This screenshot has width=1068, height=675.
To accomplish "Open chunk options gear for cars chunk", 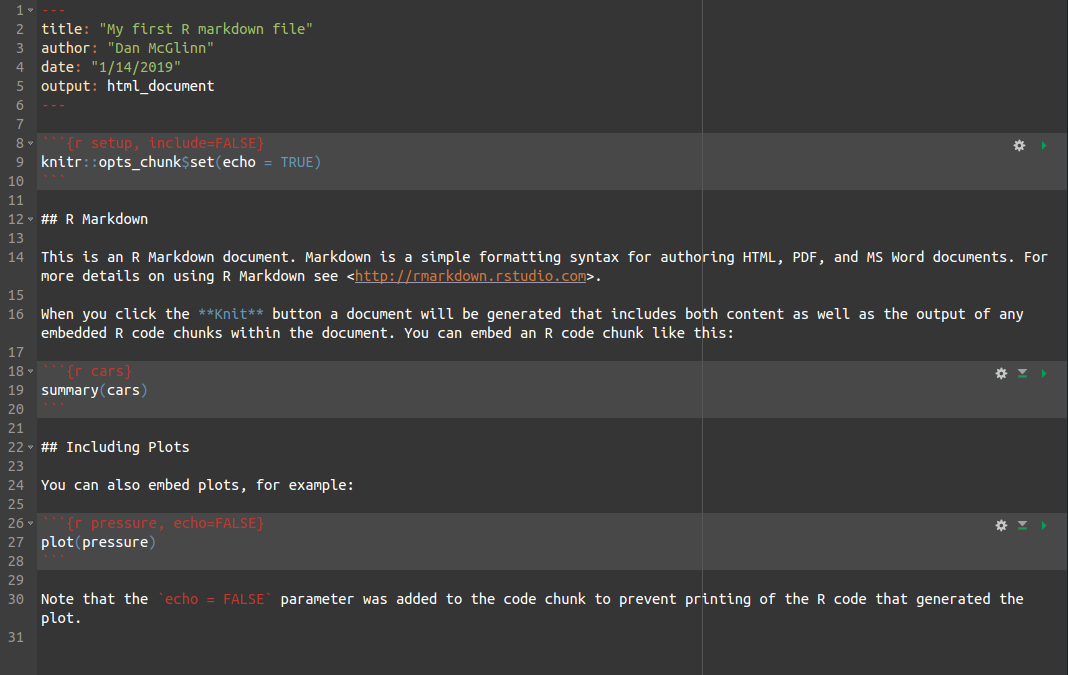I will (1001, 373).
